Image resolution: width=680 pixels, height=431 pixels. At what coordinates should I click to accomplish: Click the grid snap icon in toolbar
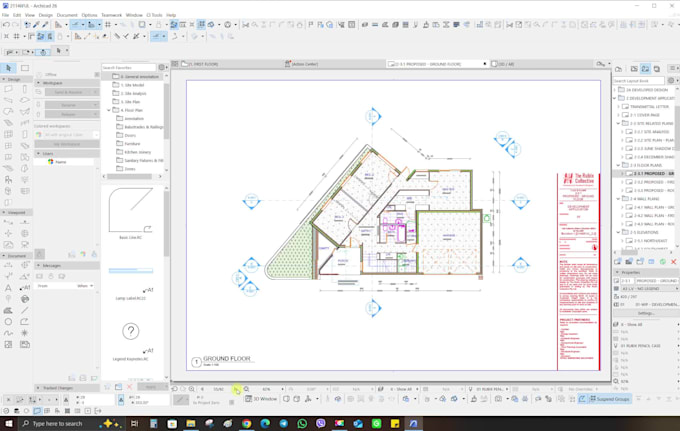click(108, 25)
